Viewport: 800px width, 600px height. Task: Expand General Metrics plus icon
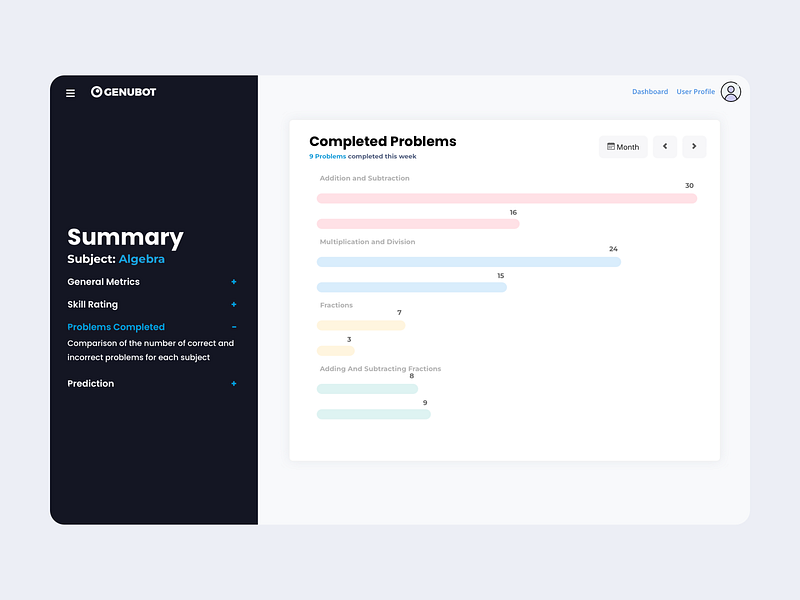pos(234,282)
